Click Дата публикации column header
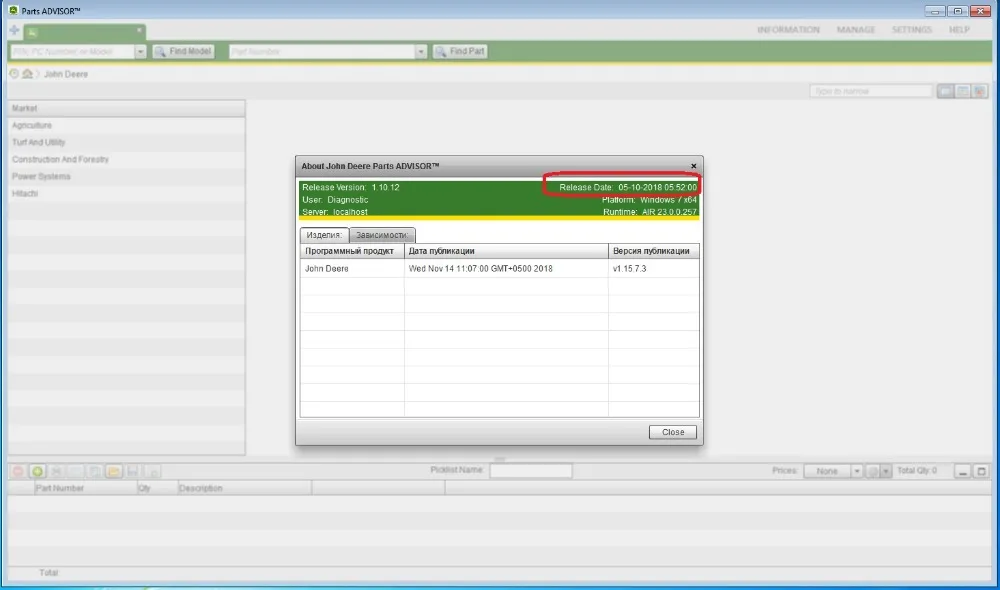This screenshot has height=590, width=1000. click(506, 251)
